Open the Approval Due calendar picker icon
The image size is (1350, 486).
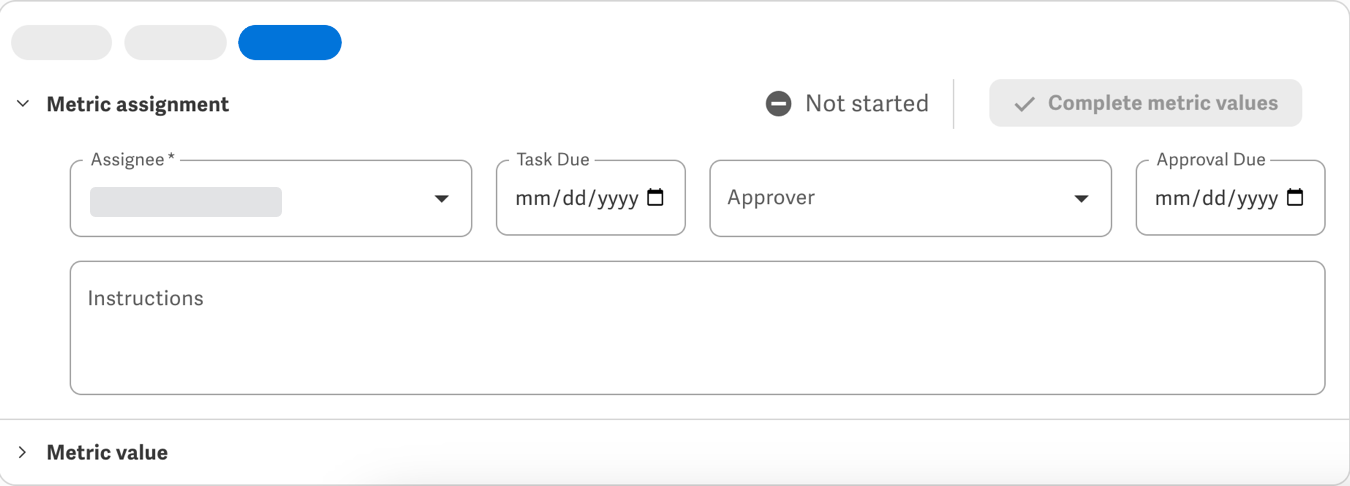(1295, 198)
